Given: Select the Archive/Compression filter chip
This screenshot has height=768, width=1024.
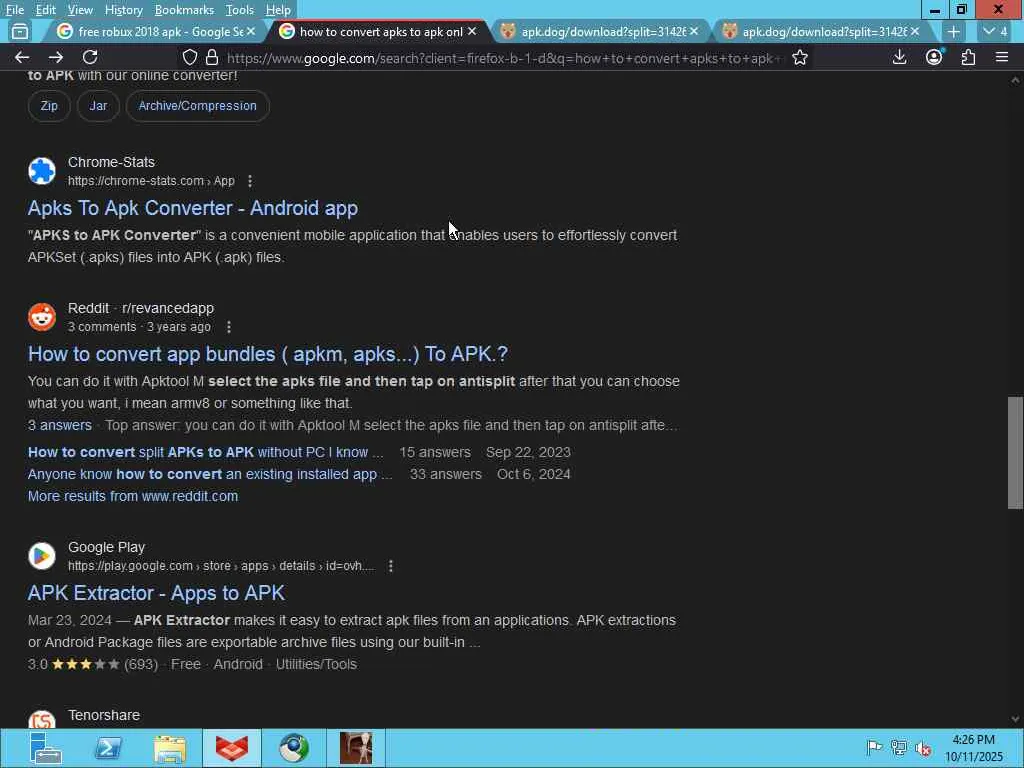Looking at the screenshot, I should (x=197, y=106).
